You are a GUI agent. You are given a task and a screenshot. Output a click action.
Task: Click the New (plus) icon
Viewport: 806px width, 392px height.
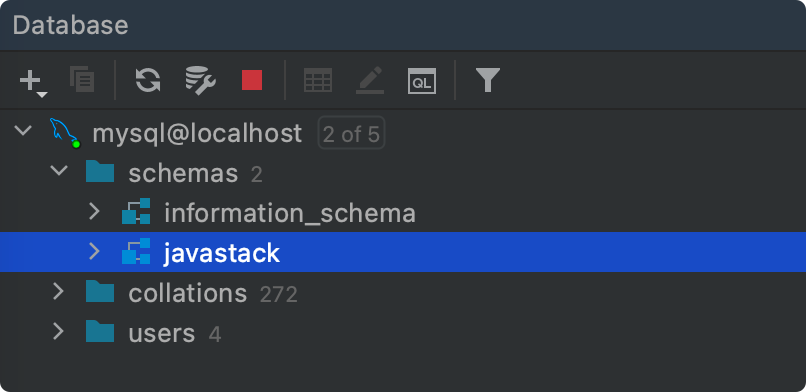33,82
